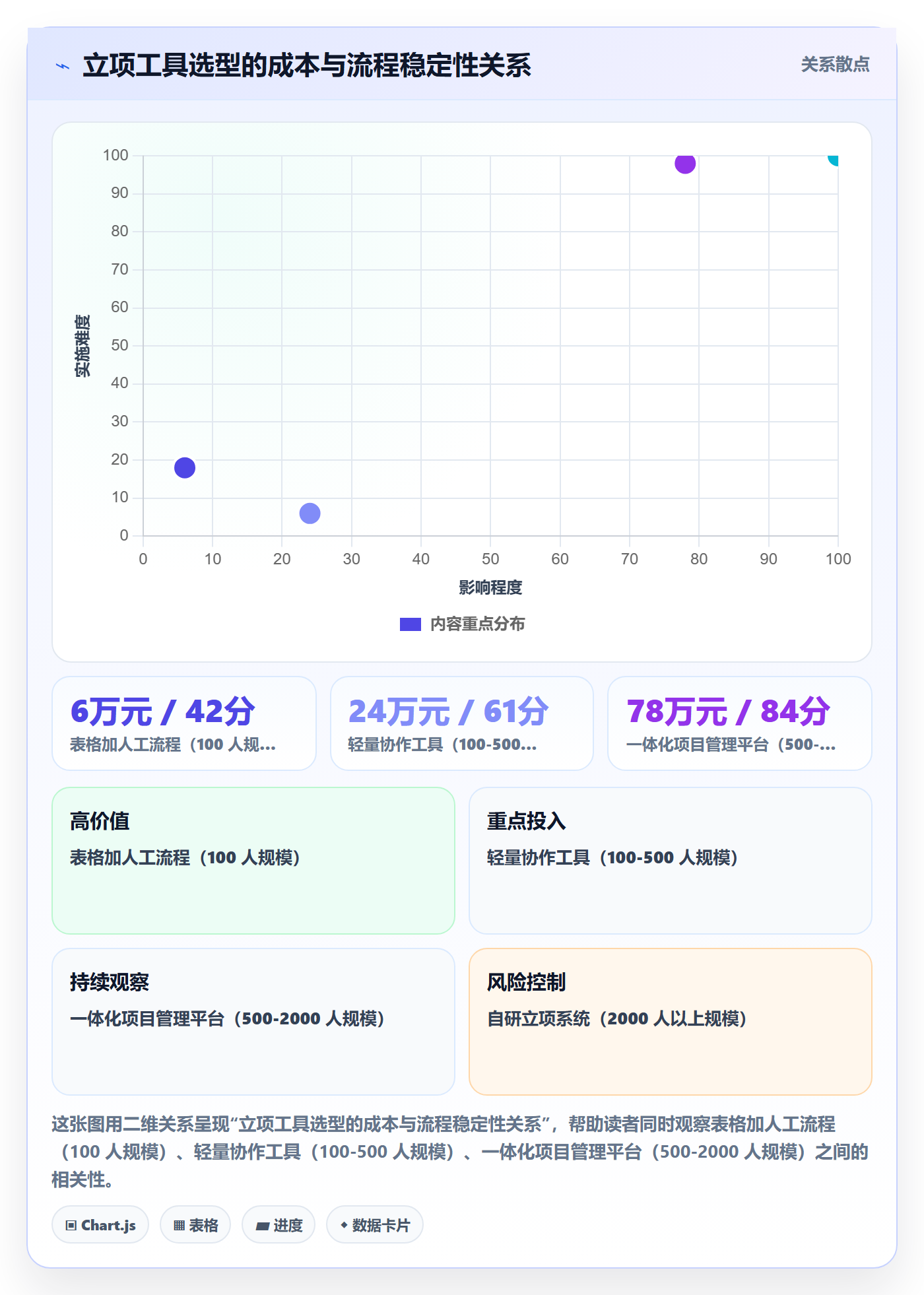
Task: Select the purple scatter point at the top
Action: 685,163
